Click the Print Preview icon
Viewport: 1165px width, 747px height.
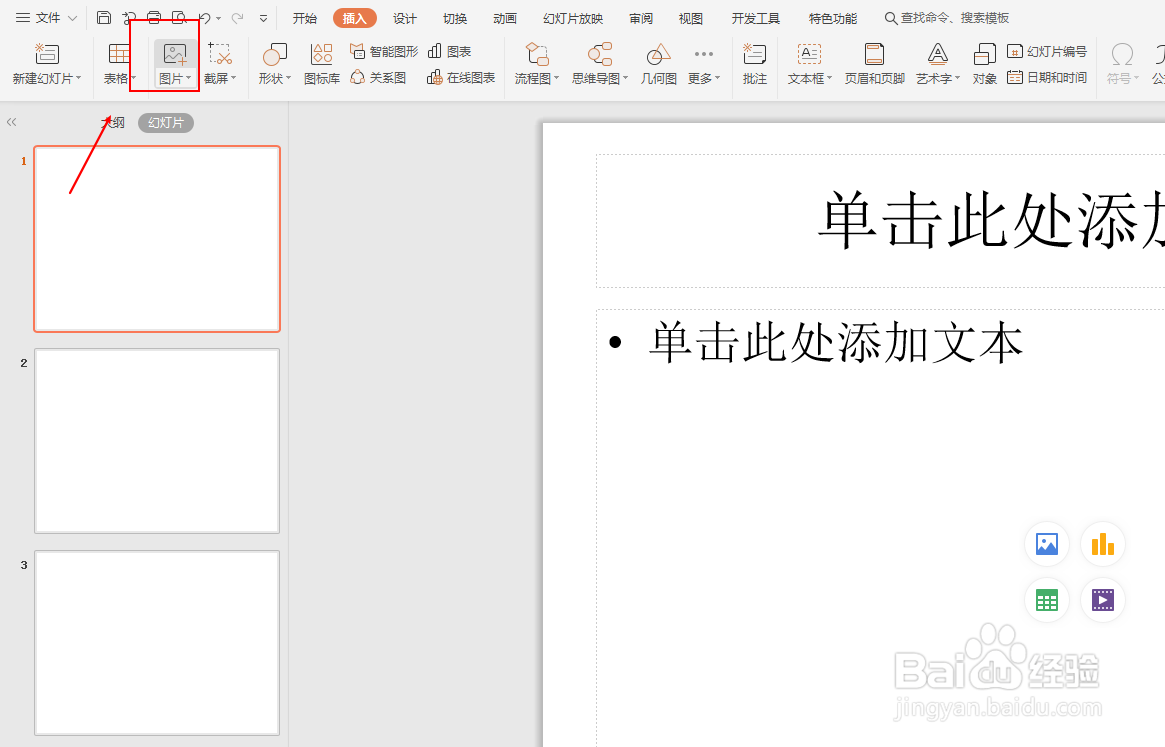pyautogui.click(x=179, y=18)
